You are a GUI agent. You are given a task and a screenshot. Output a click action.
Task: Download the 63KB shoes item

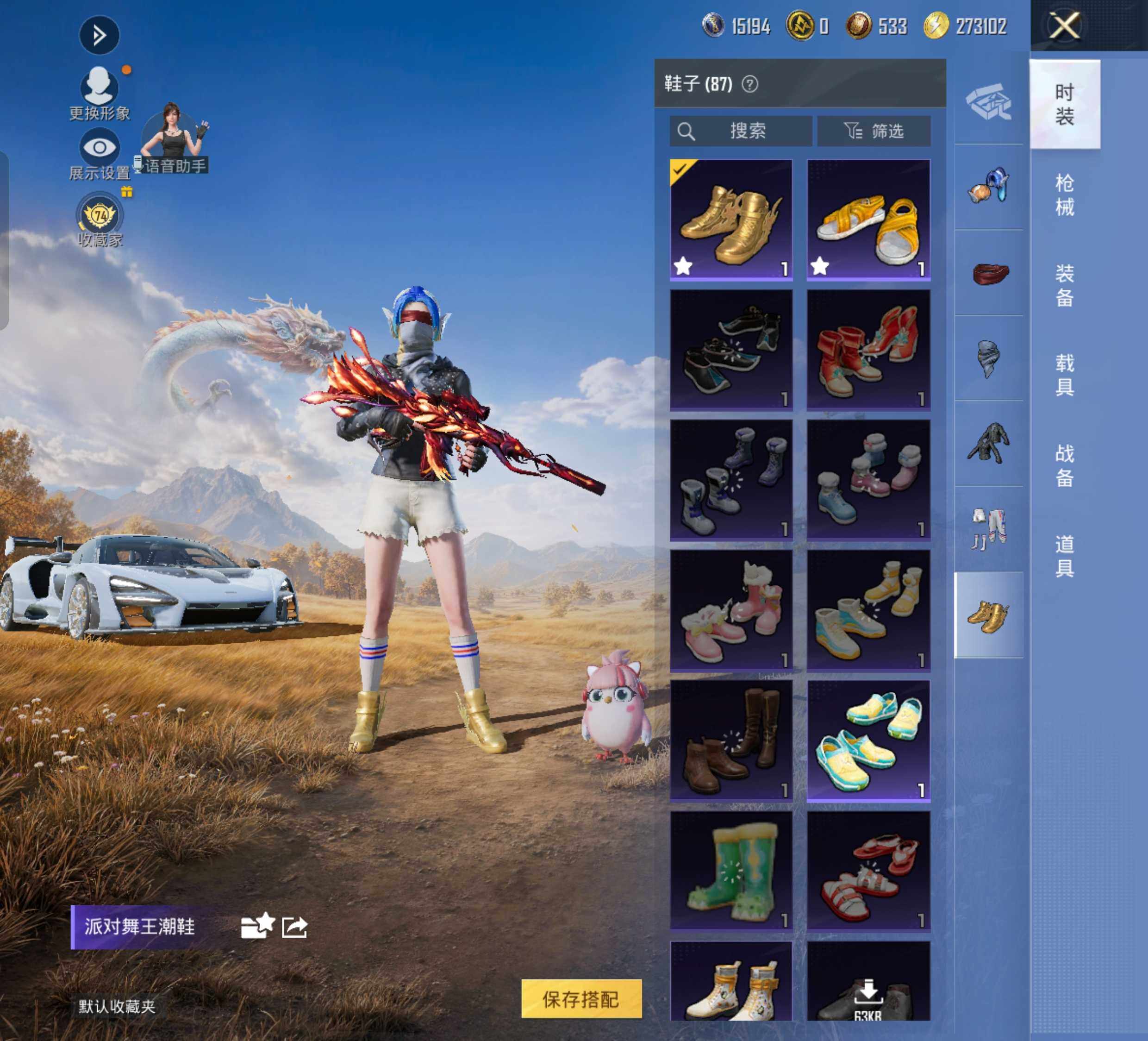868,981
